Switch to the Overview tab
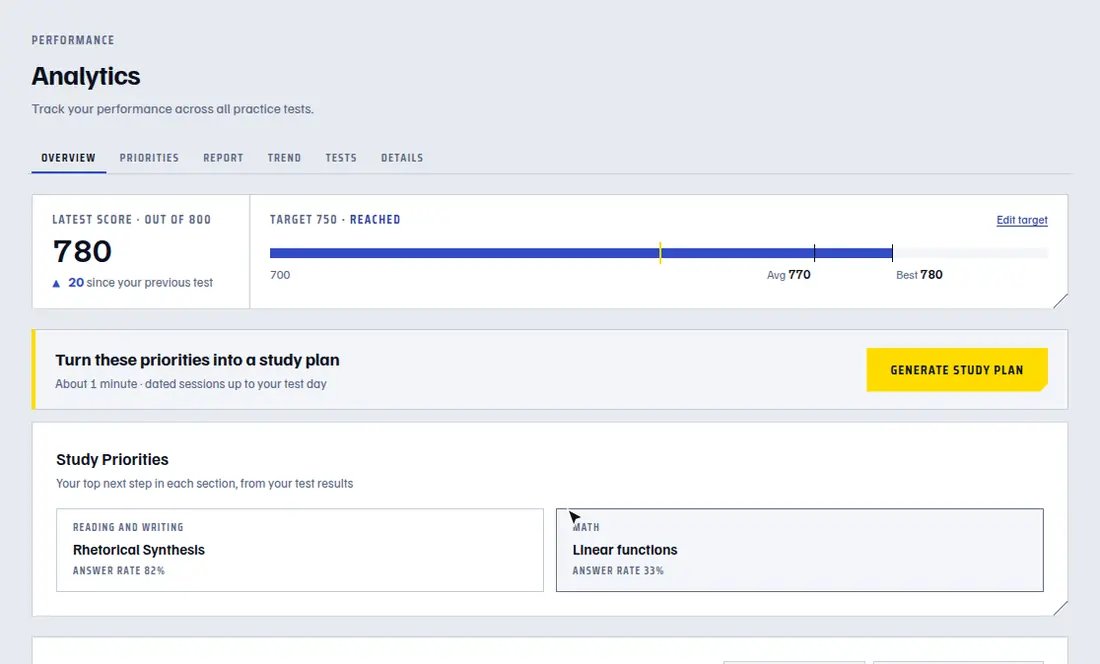Viewport: 1100px width, 664px height. tap(68, 158)
